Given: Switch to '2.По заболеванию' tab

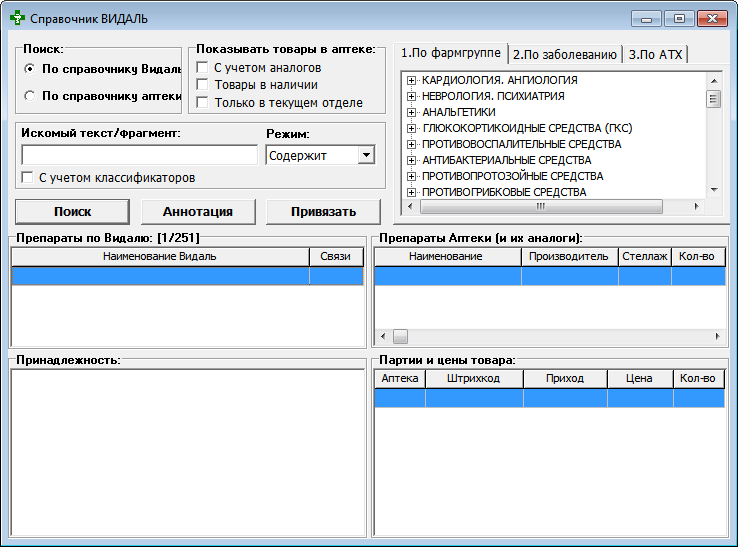Looking at the screenshot, I should tap(564, 54).
